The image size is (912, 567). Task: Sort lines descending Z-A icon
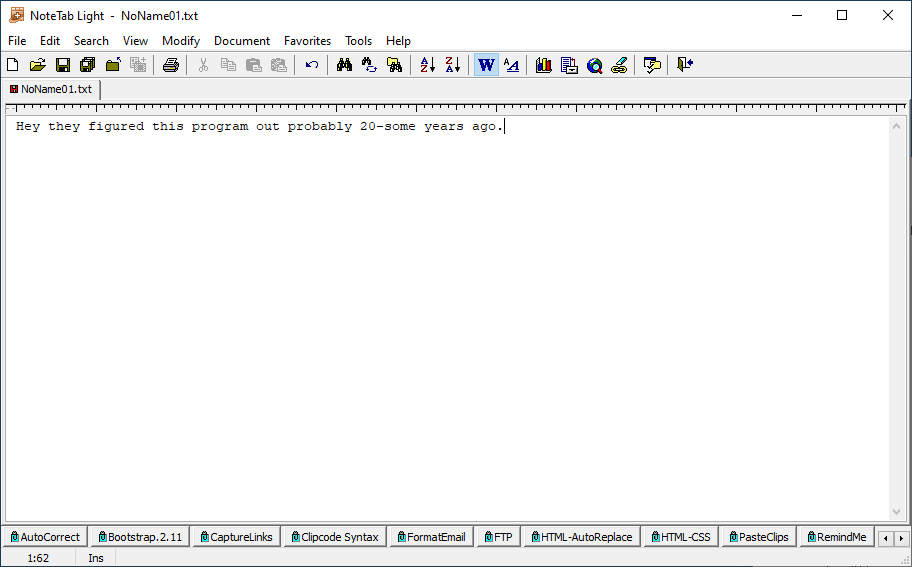(453, 65)
